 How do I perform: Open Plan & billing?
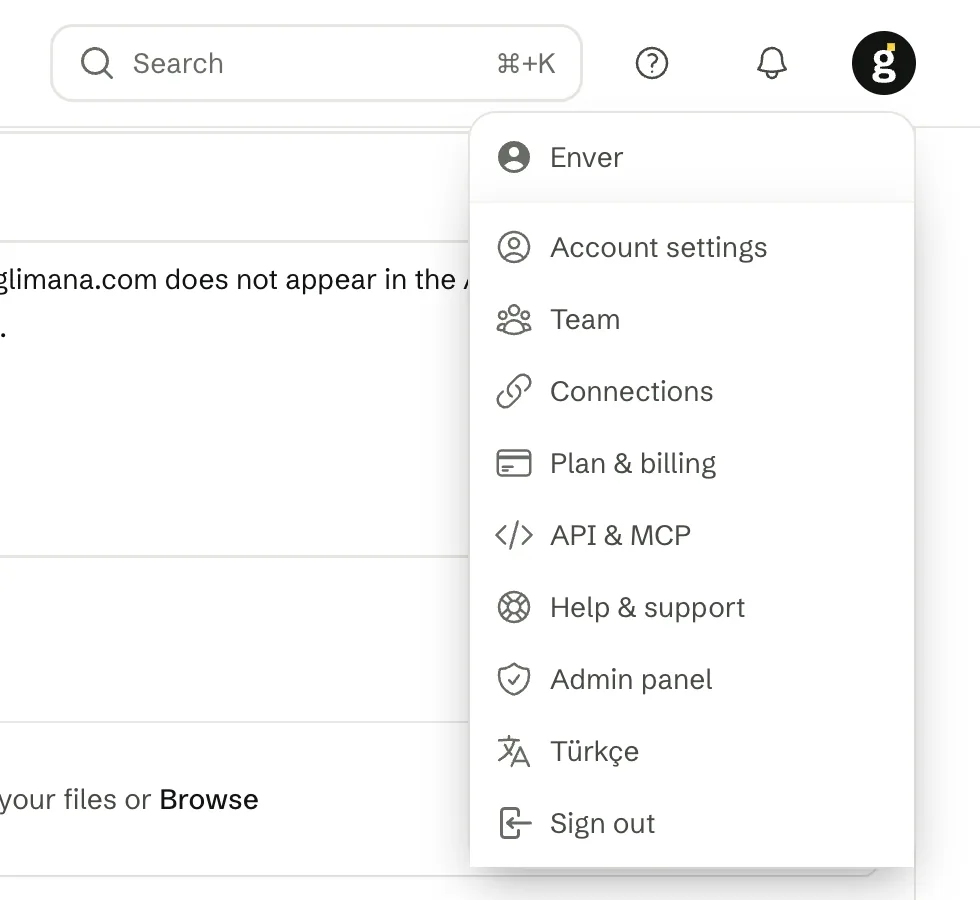click(692, 463)
